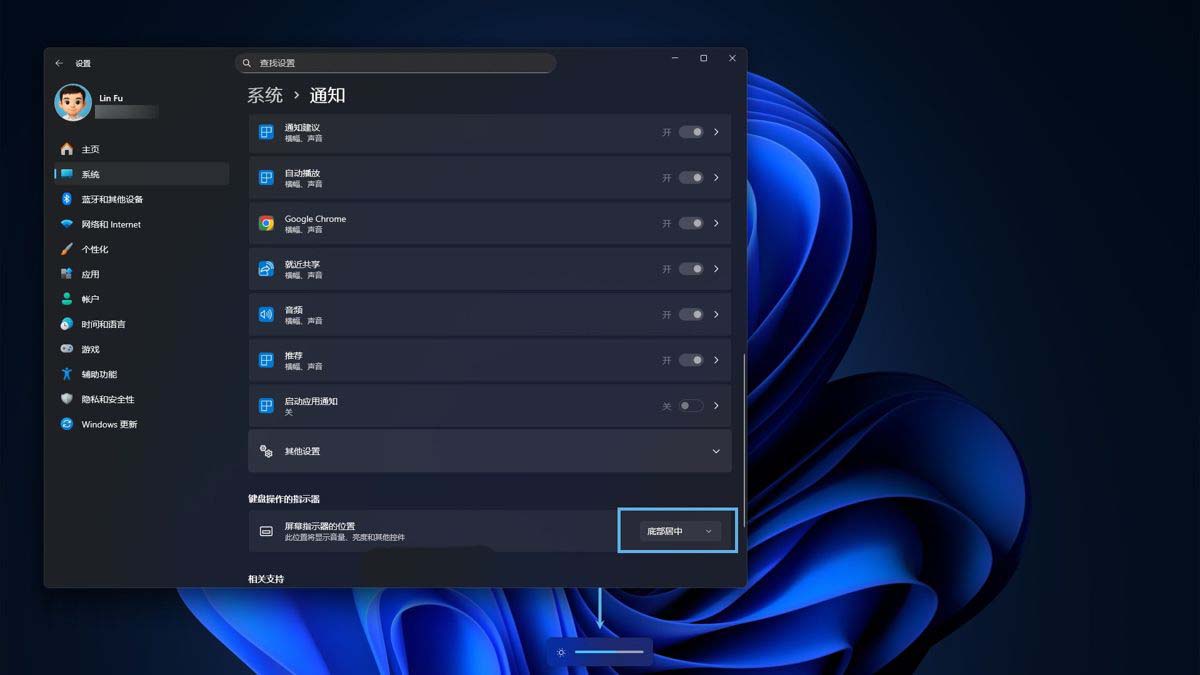The image size is (1200, 675).
Task: Turn off the 通知建议 notification toggle
Action: [x=691, y=132]
